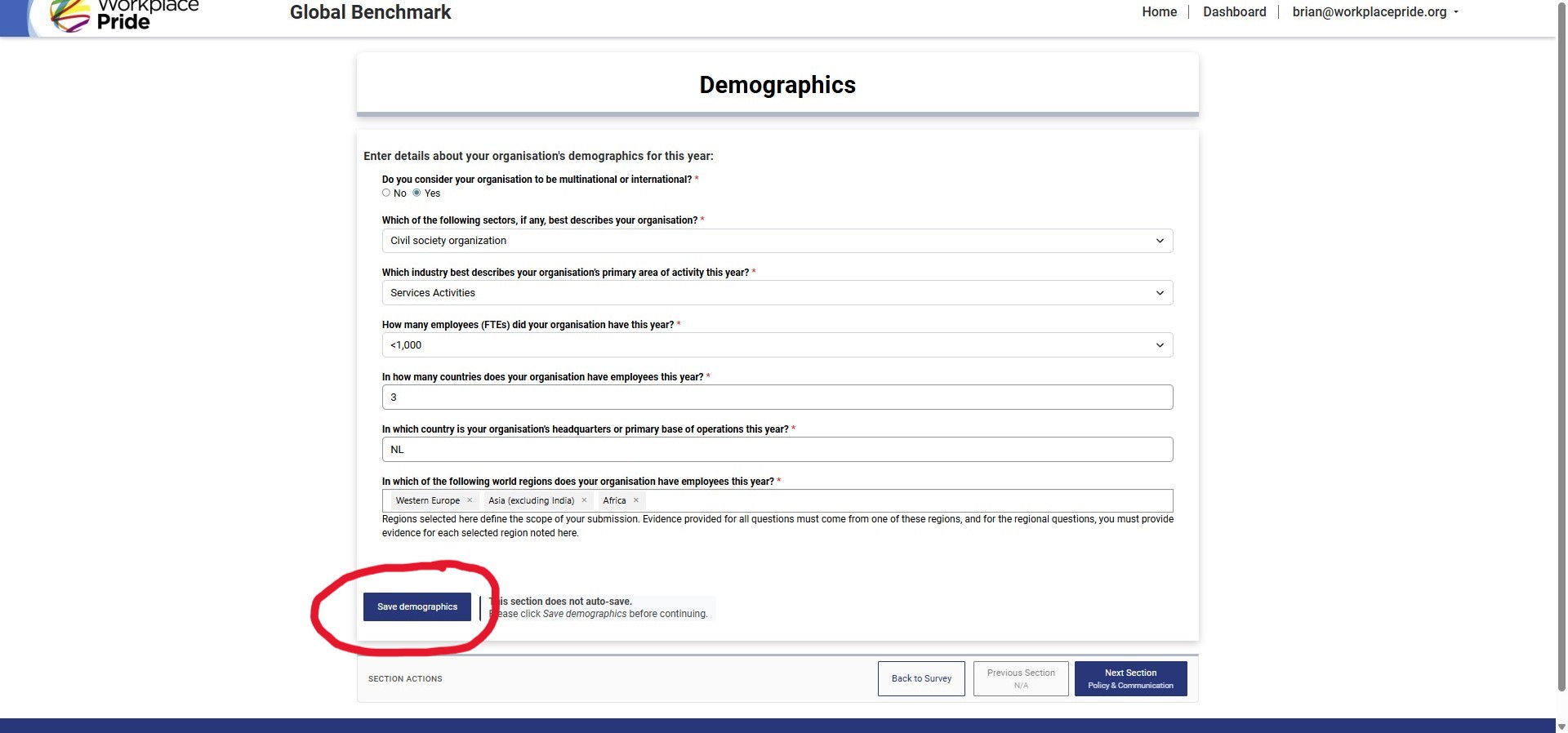Open the brian@workplacepride.org account menu
The image size is (1568, 733).
click(1374, 12)
